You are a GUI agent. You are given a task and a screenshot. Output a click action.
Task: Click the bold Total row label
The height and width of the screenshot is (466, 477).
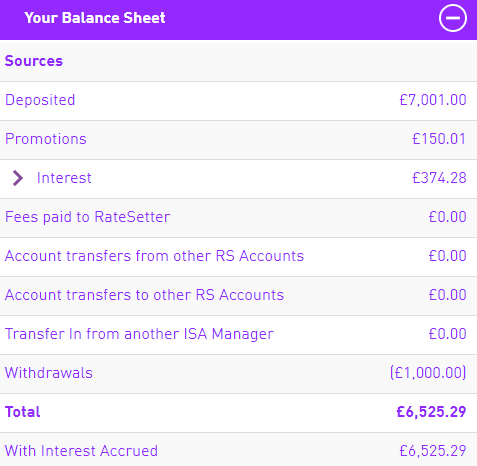(x=23, y=412)
